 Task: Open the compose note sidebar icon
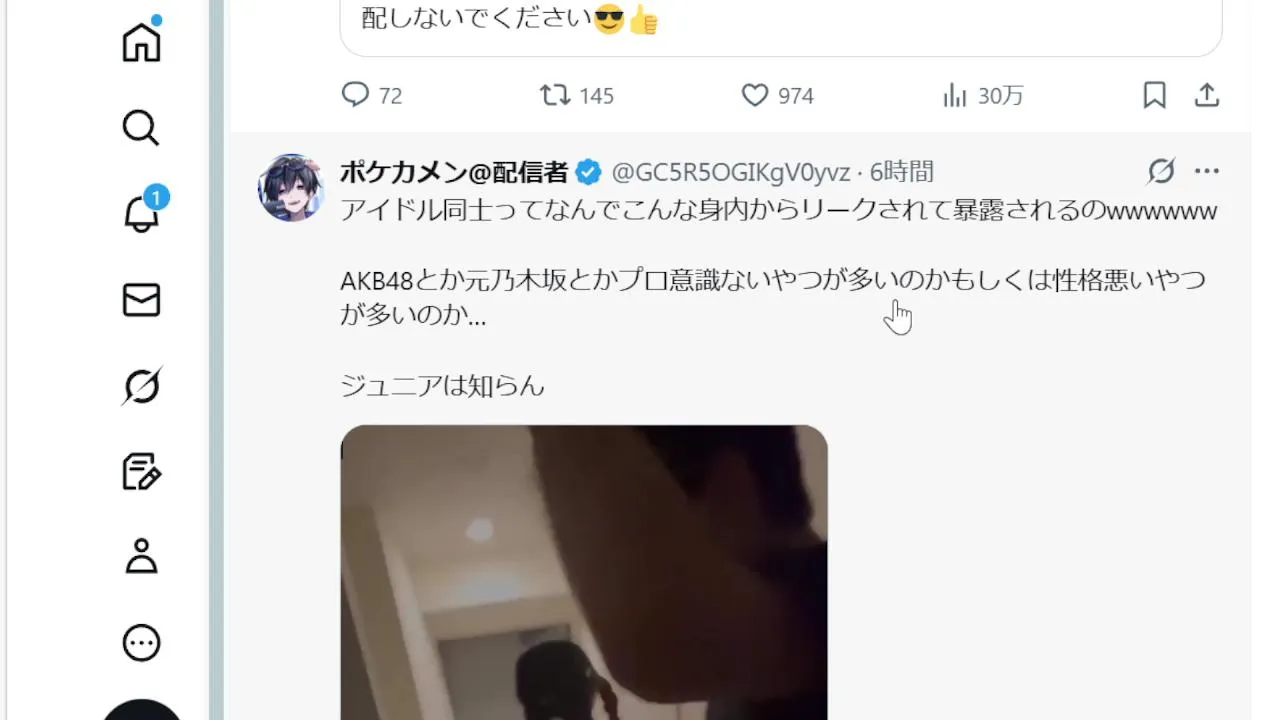tap(141, 472)
